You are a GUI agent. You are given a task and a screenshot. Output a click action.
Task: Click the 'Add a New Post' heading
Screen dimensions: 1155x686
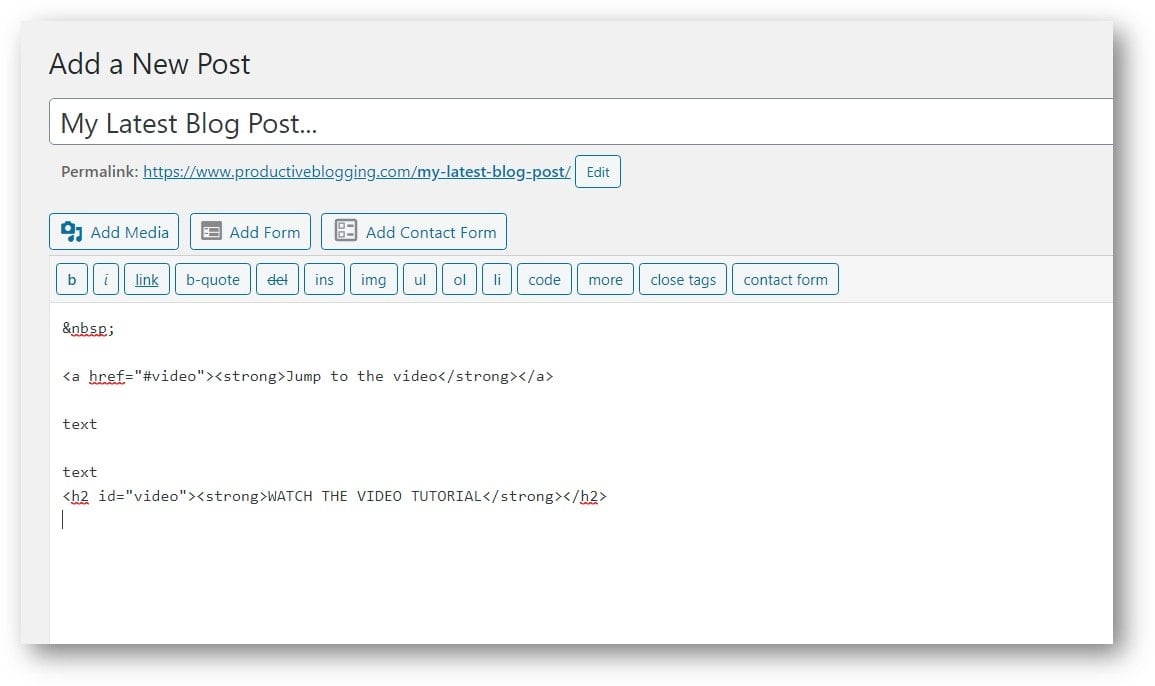150,64
